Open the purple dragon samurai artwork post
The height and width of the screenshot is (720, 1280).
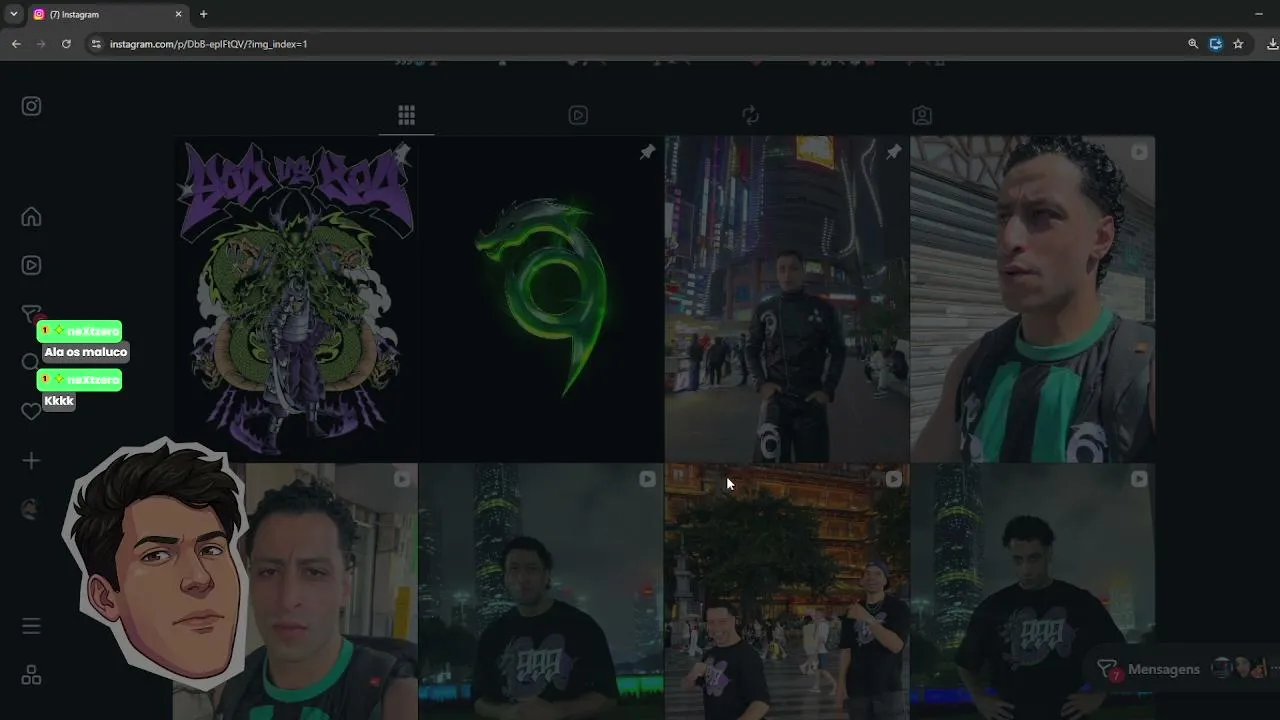(295, 299)
